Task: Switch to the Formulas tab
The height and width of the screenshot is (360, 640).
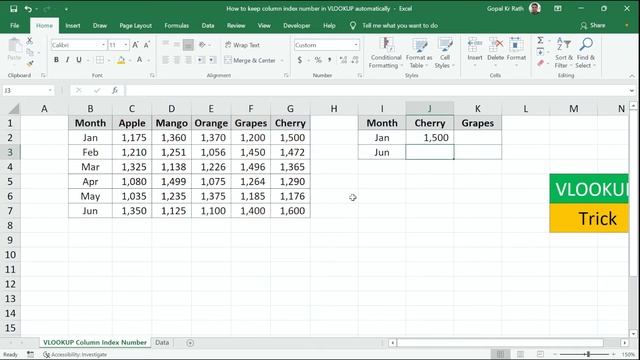Action: (x=176, y=25)
